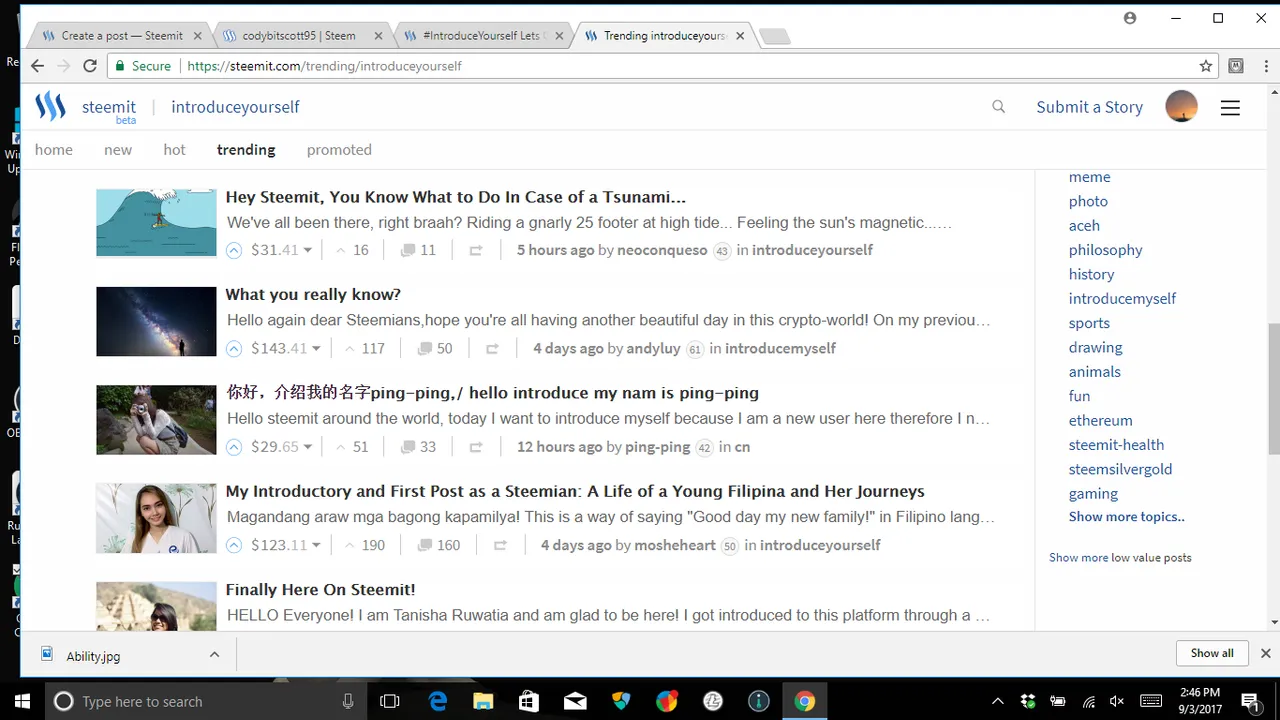Screen dimensions: 1280x720
Task: Open the 'cn' category link
Action: pos(742,447)
